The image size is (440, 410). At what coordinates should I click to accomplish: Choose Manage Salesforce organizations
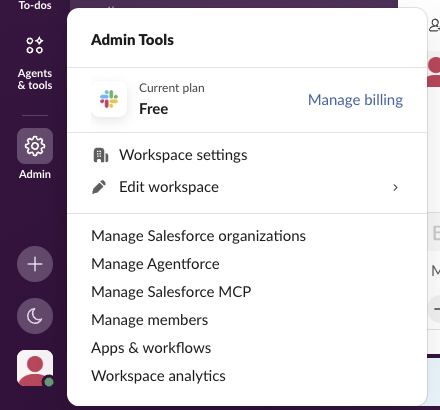pyautogui.click(x=198, y=236)
